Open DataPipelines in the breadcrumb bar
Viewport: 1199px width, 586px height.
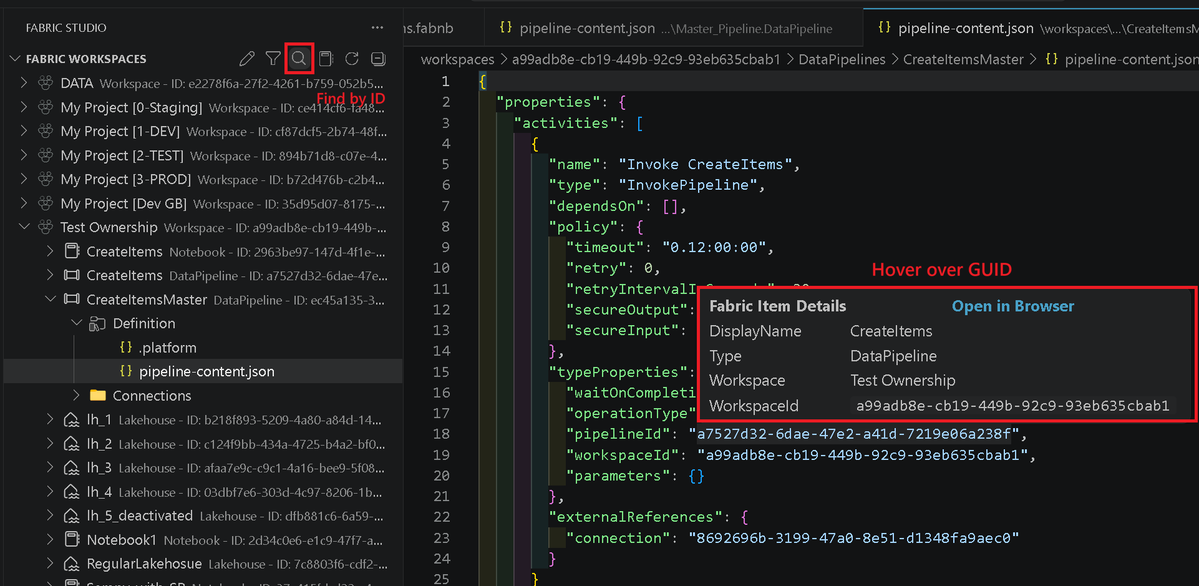[842, 59]
